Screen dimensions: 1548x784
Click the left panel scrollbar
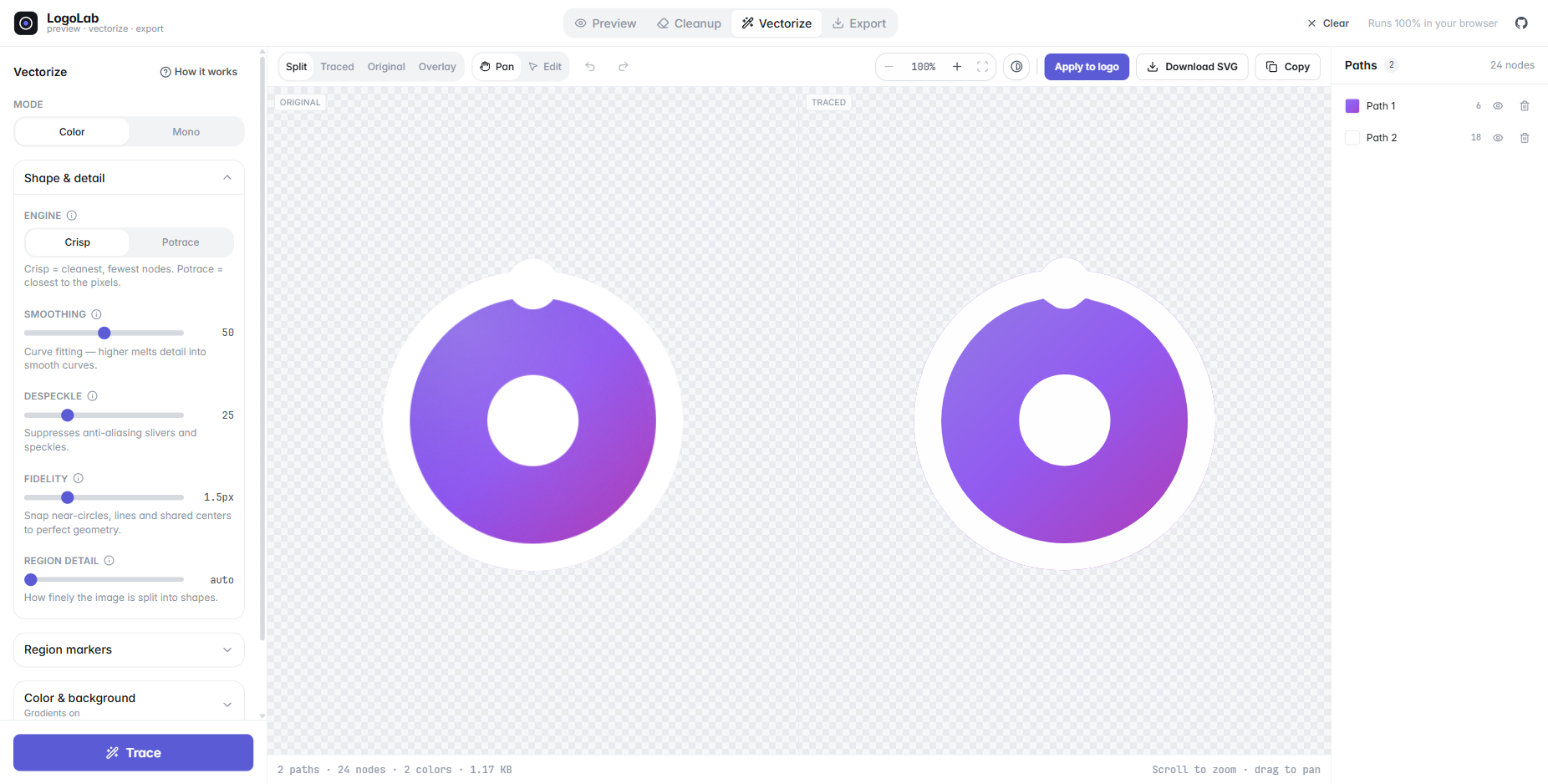tap(262, 347)
